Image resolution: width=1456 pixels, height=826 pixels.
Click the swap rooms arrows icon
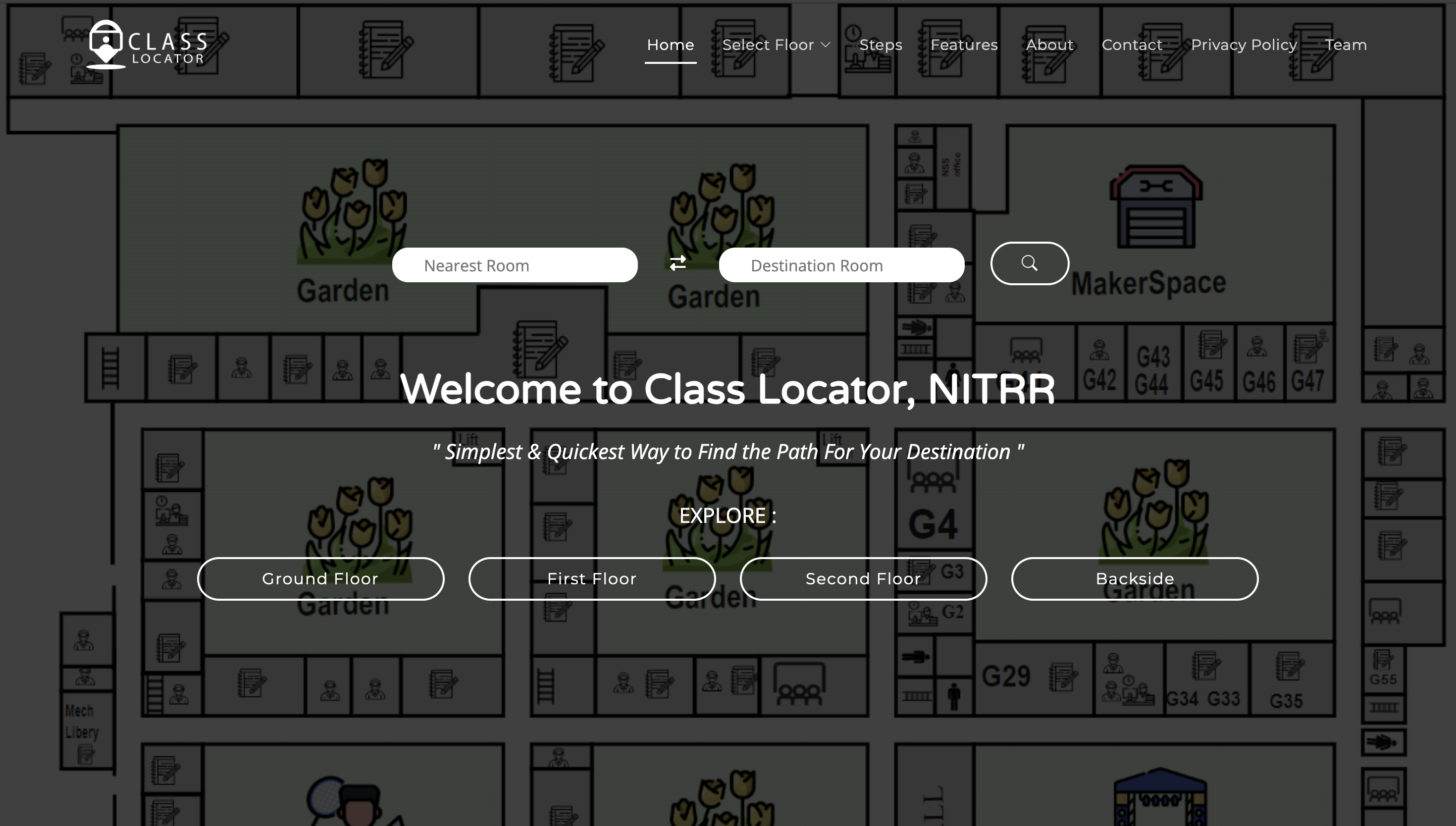click(x=678, y=263)
